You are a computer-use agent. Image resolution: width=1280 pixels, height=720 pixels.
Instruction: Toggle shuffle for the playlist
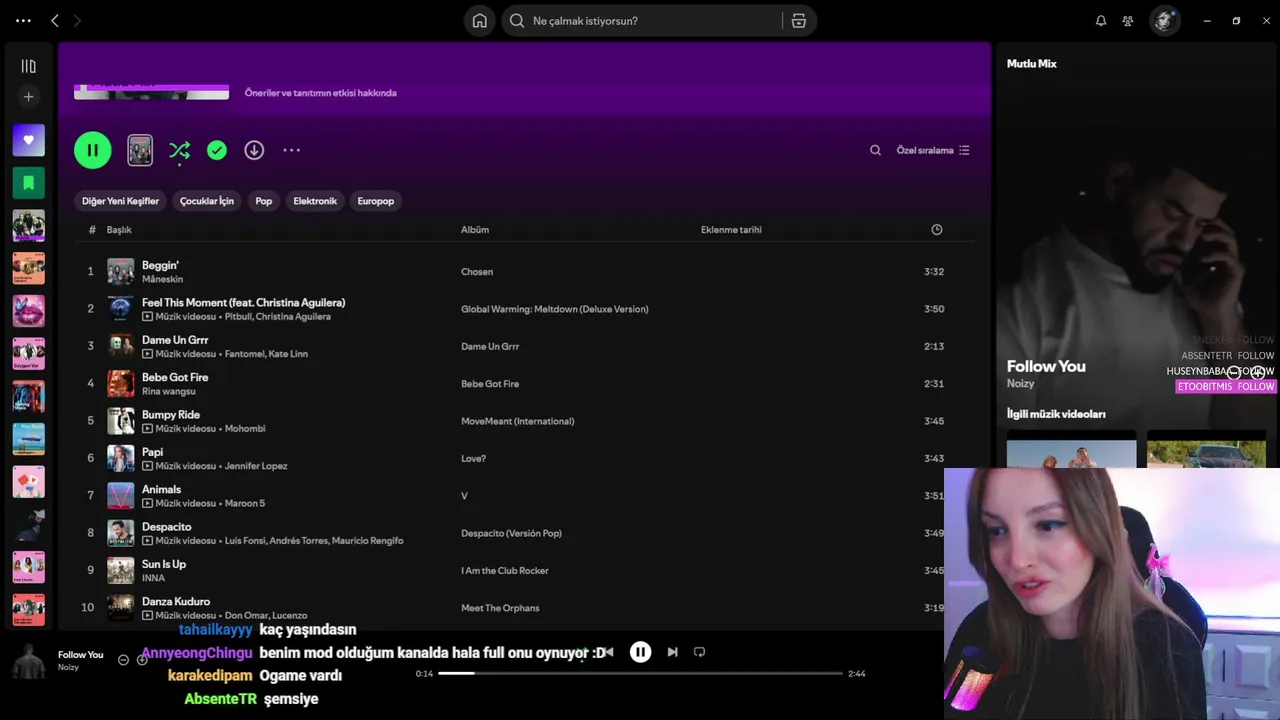pyautogui.click(x=179, y=150)
